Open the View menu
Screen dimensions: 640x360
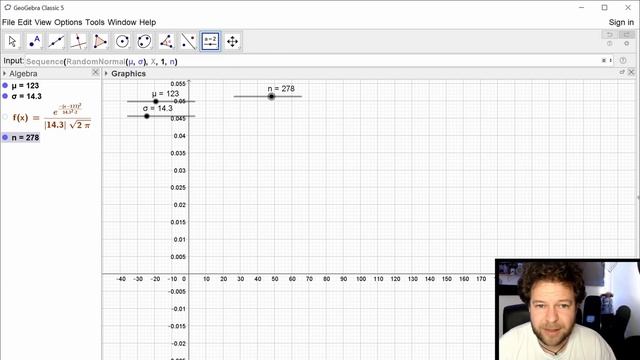[42, 22]
